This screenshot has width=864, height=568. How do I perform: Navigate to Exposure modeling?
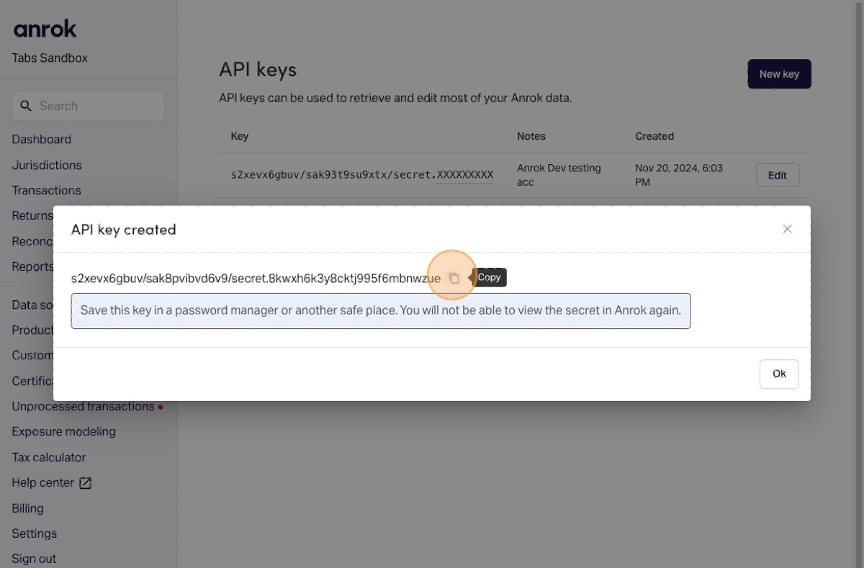64,432
